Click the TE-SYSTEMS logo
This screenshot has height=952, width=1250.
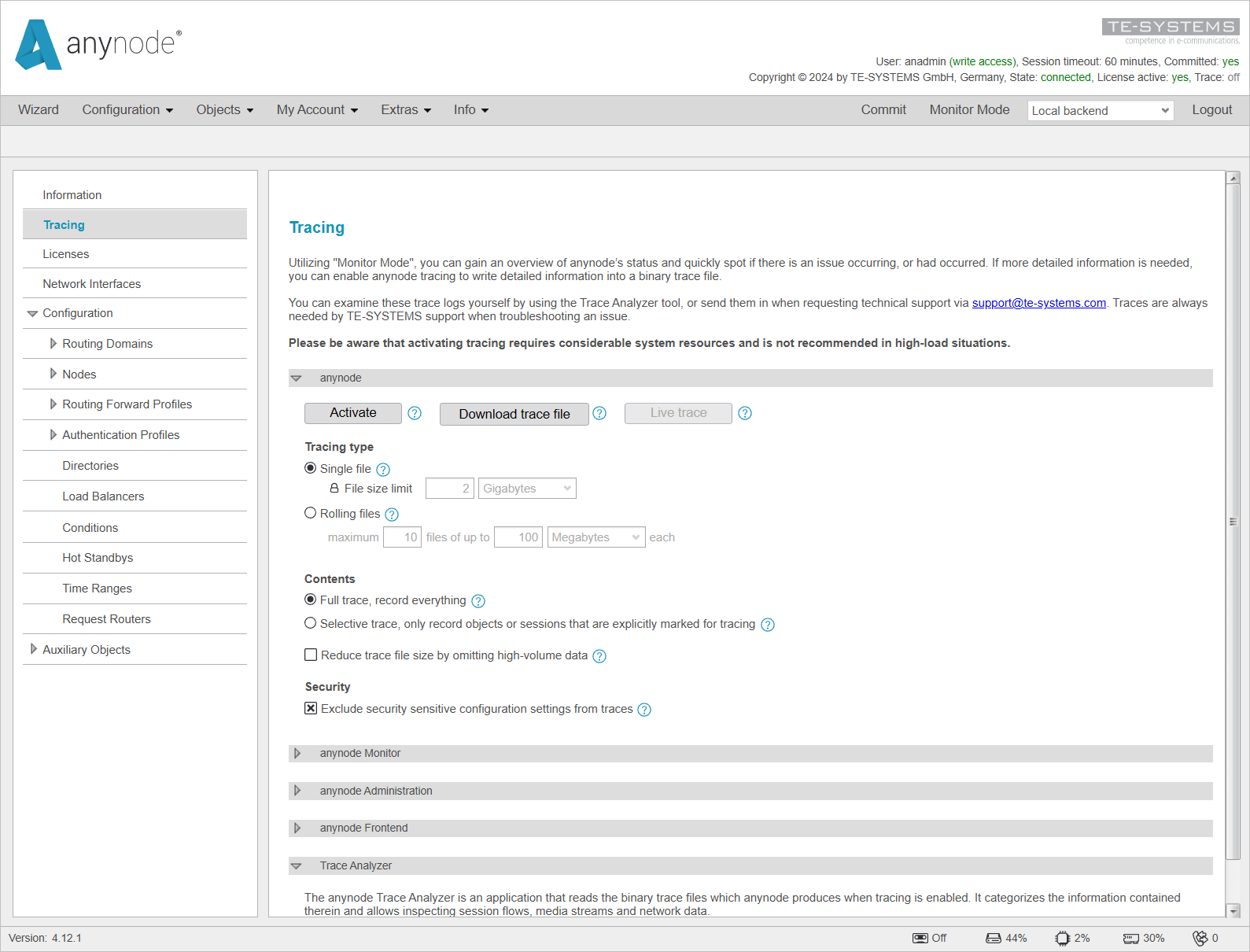[1171, 31]
